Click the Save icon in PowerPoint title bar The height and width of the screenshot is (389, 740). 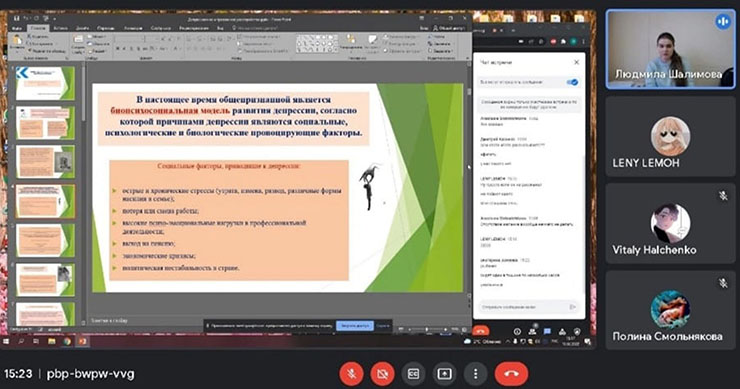17,18
